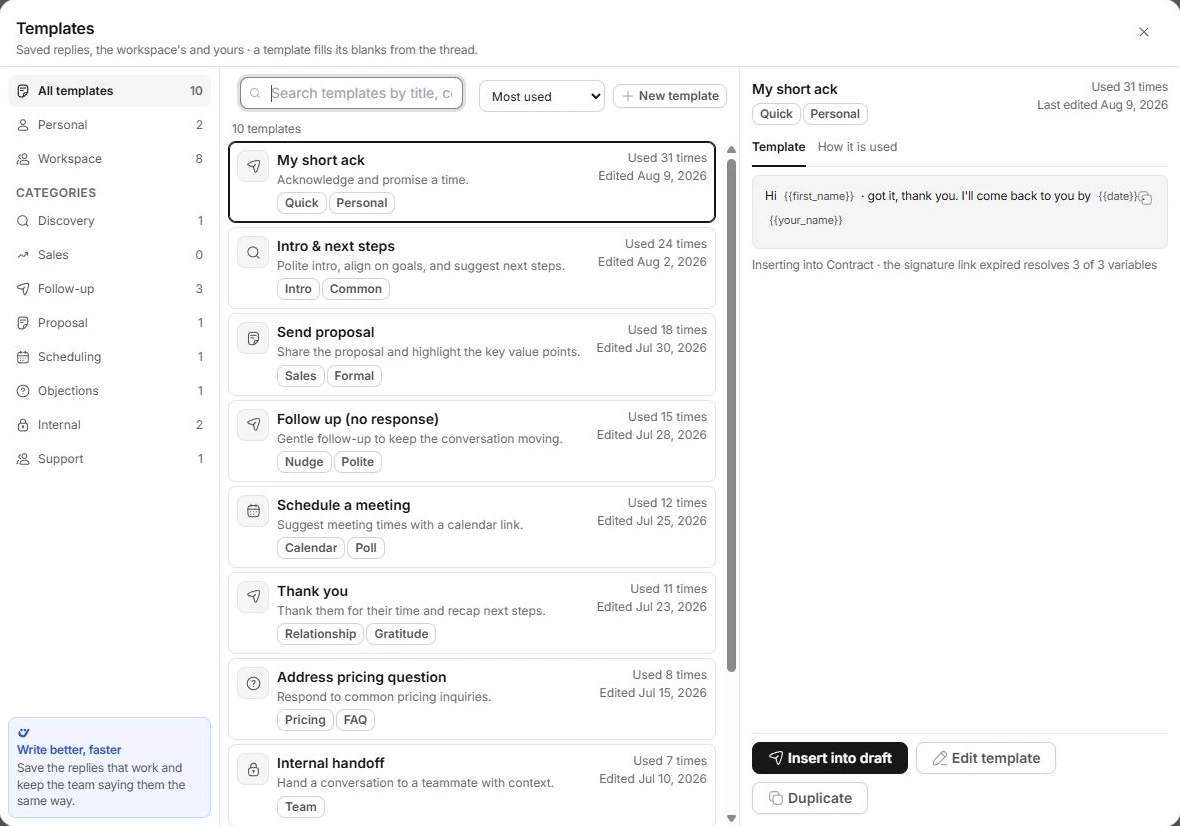Image resolution: width=1180 pixels, height=826 pixels.
Task: Select the Follow-up category
Action: tap(109, 289)
